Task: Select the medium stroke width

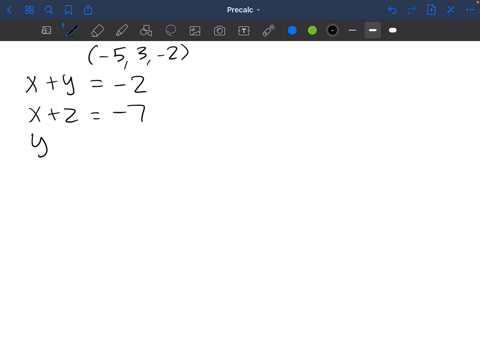Action: (x=373, y=30)
